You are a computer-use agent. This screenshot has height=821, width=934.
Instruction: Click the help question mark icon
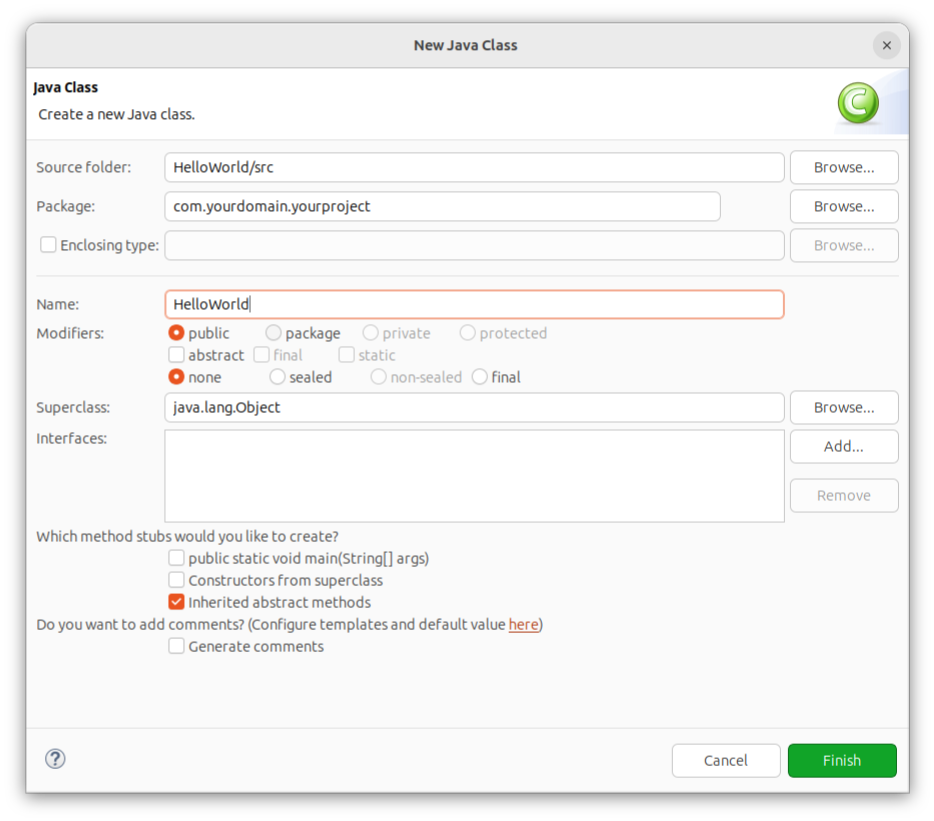pos(55,759)
